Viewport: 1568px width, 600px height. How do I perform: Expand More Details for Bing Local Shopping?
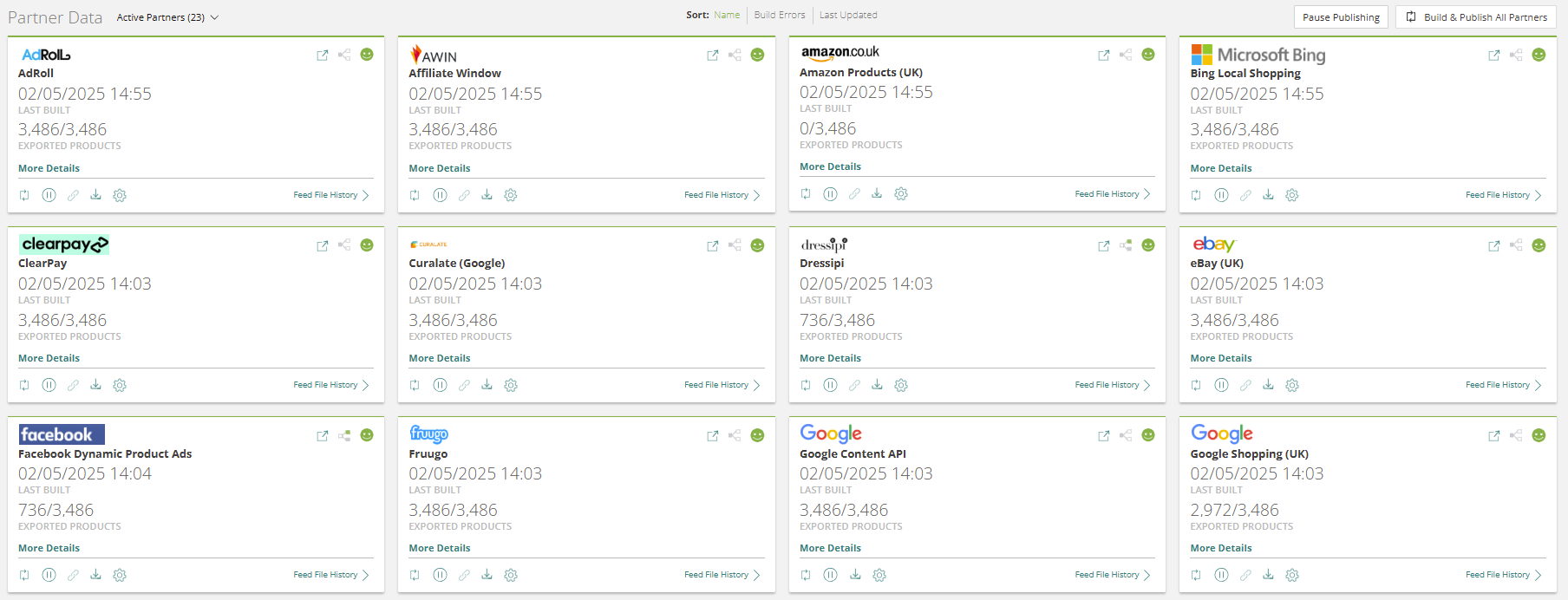coord(1221,168)
